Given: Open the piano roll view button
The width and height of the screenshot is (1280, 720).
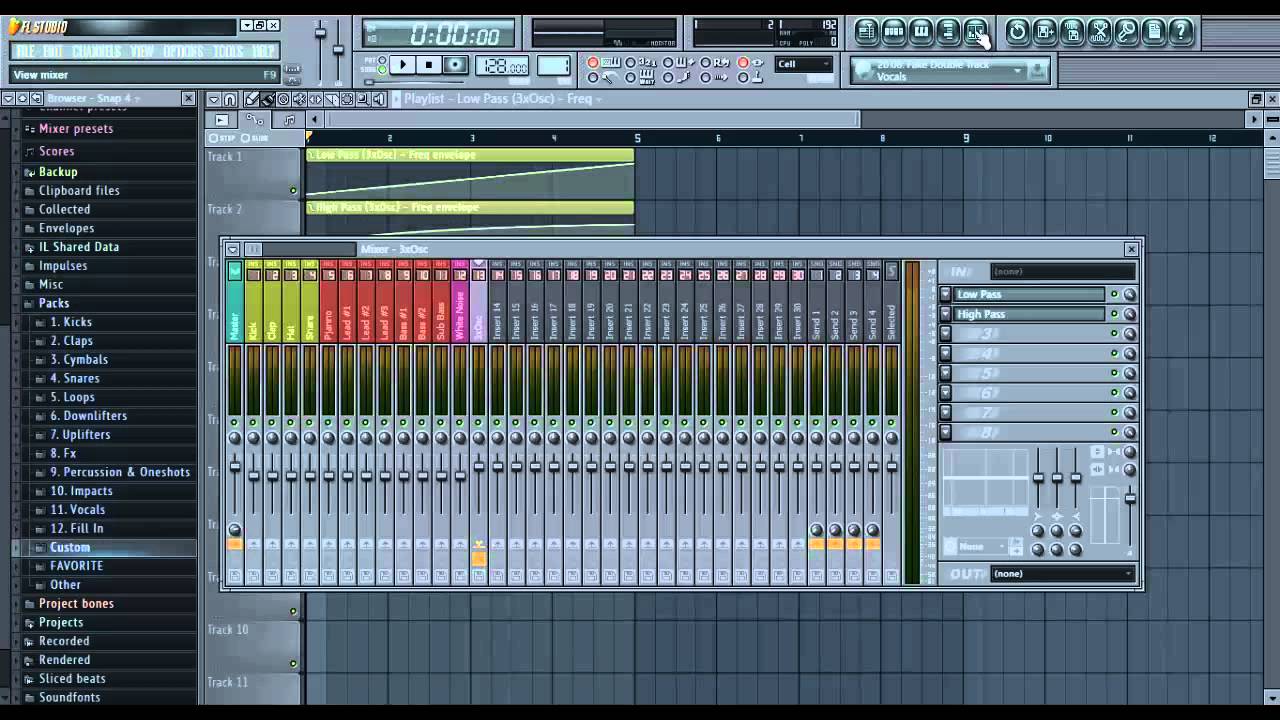Looking at the screenshot, I should click(x=921, y=32).
